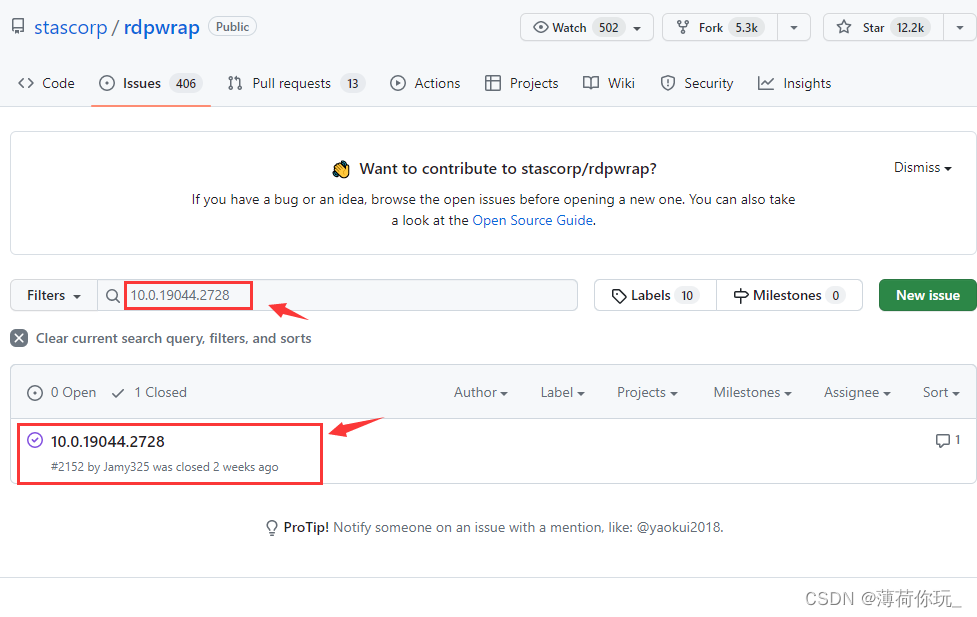977x617 pixels.
Task: Open issue titled 10.0.19044.2728
Action: [107, 441]
